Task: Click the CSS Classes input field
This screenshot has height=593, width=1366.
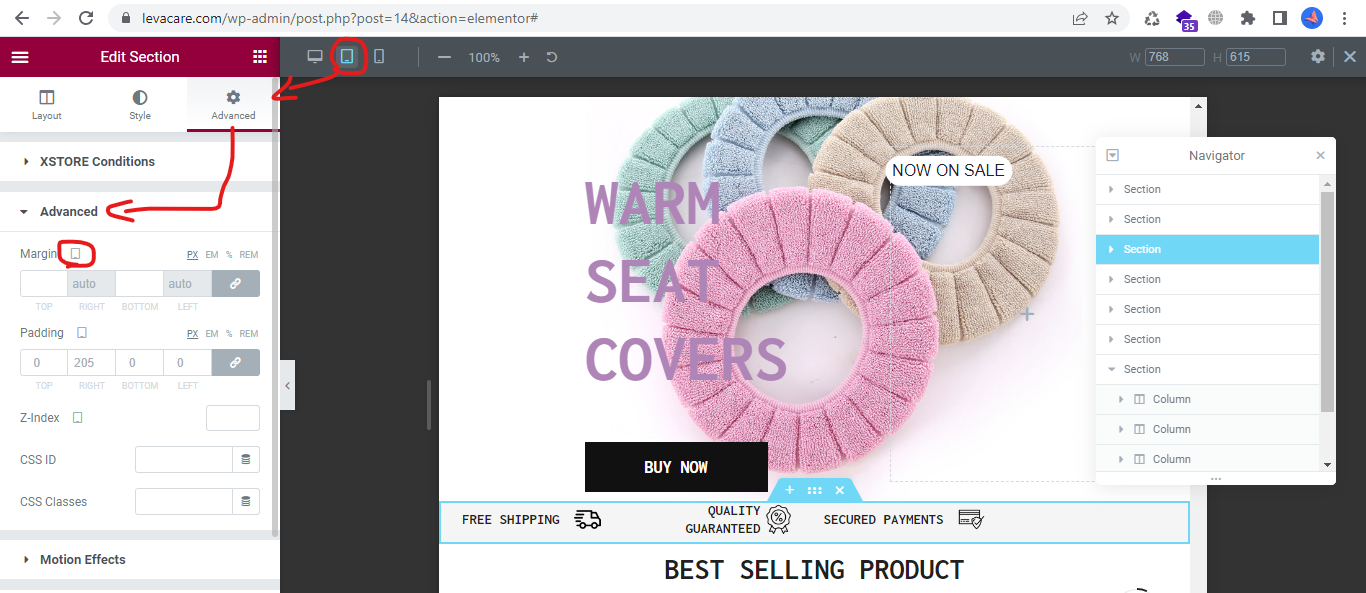Action: coord(184,502)
